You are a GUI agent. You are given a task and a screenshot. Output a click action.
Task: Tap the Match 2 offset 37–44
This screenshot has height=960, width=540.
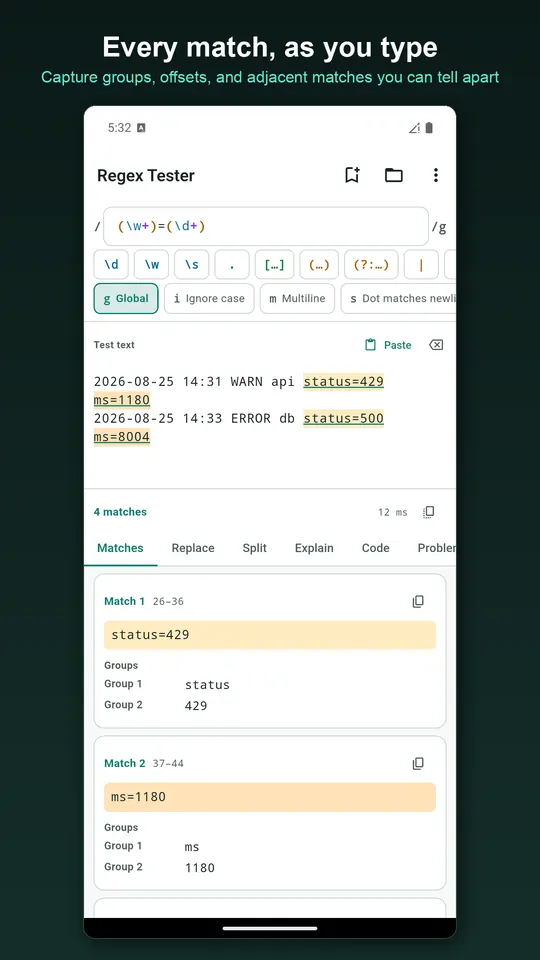tap(168, 764)
